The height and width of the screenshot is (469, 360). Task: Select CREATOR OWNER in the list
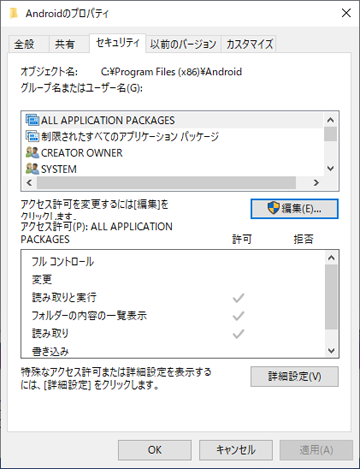click(174, 152)
